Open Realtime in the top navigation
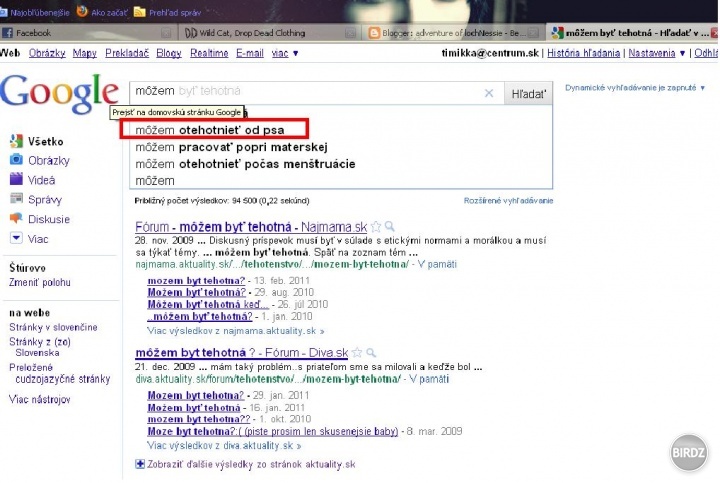 209,53
